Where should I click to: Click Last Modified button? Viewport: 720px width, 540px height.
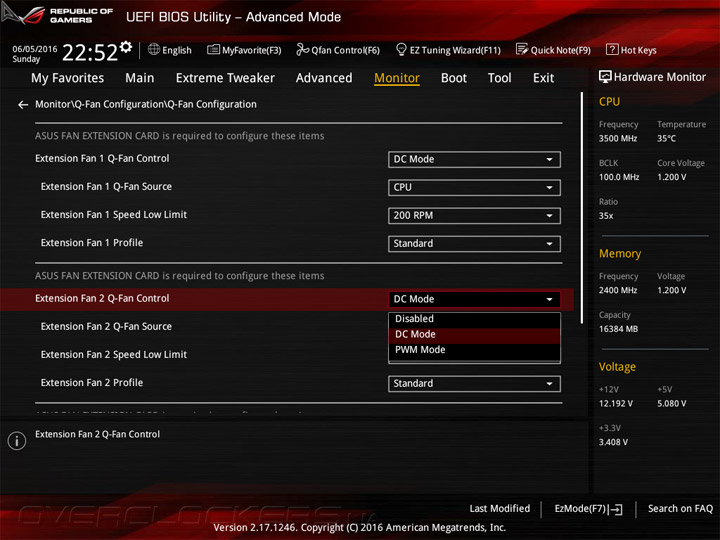(x=500, y=509)
